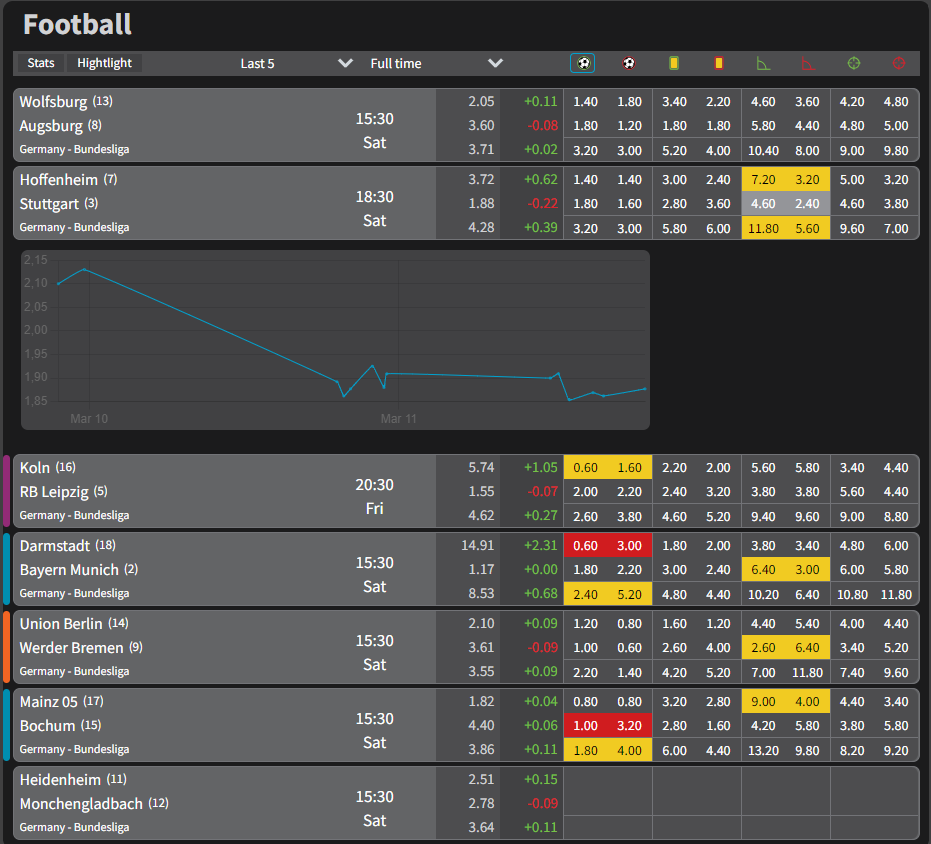Open the Werder Bremen team name
This screenshot has width=931, height=844.
click(71, 648)
